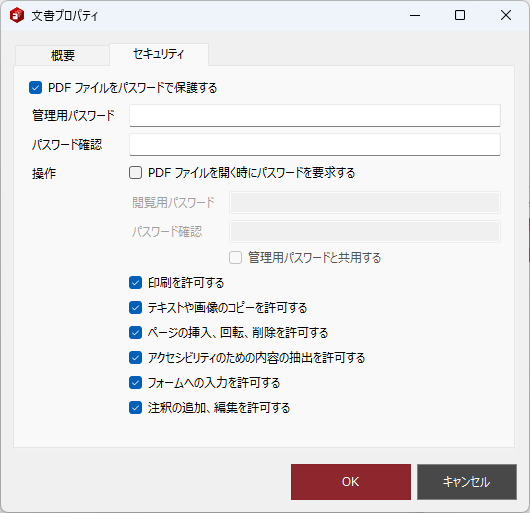Select the セキュリティ tab
The height and width of the screenshot is (513, 530).
[x=159, y=54]
